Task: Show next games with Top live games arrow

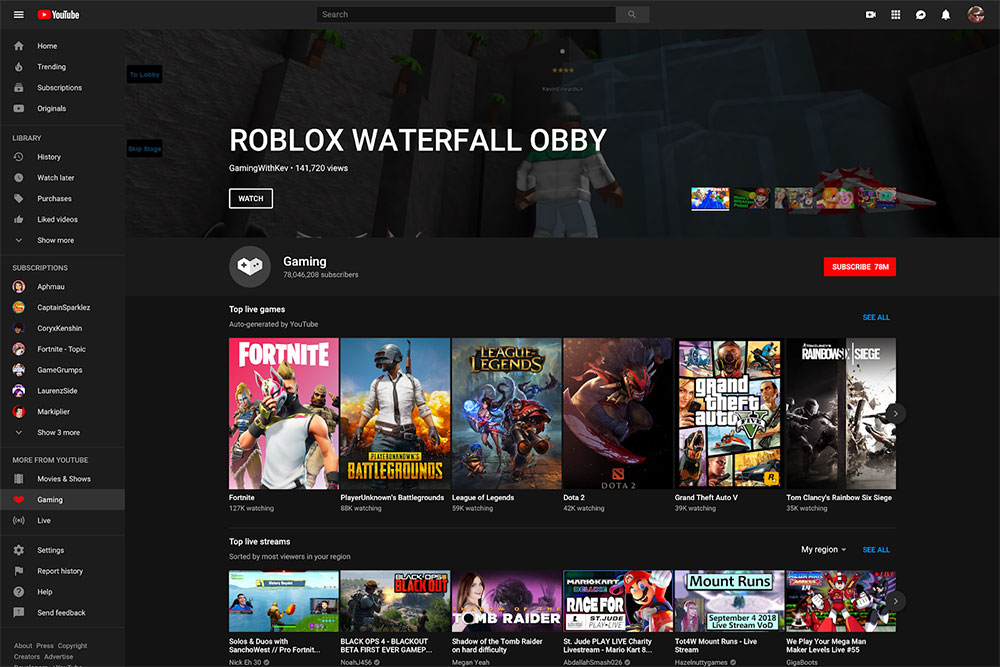Action: 895,414
